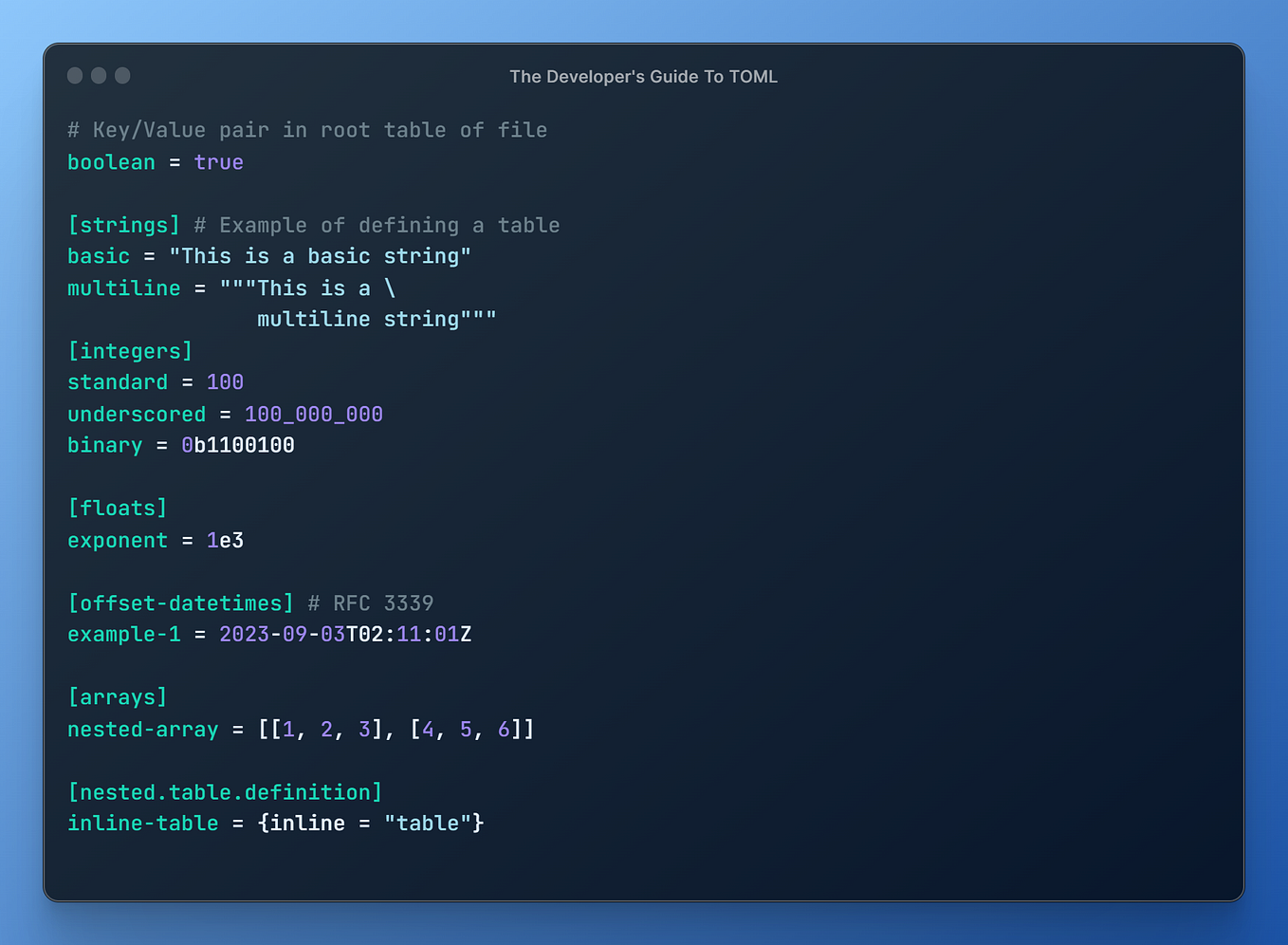Select the [floats] table header
The width and height of the screenshot is (1288, 945).
coord(118,508)
